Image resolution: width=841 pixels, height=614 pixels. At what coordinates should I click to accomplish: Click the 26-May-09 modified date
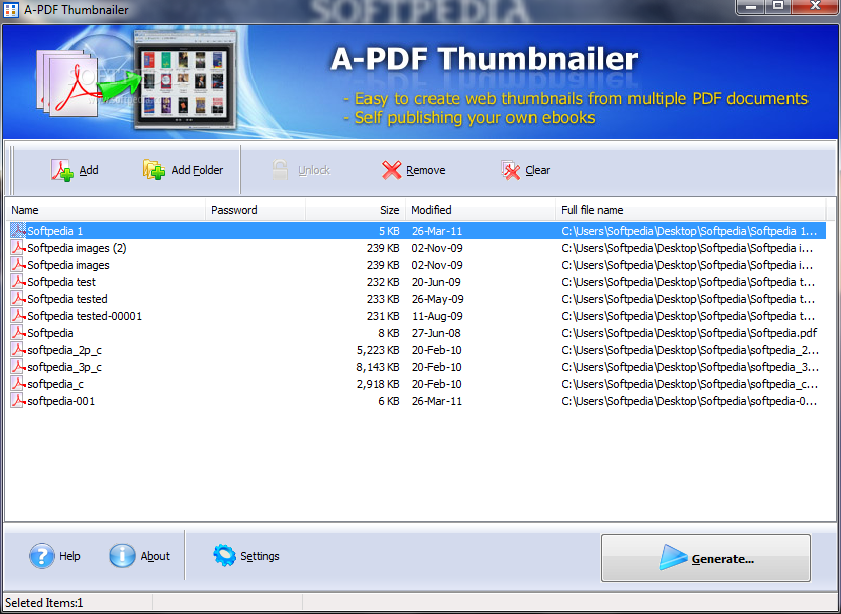438,299
